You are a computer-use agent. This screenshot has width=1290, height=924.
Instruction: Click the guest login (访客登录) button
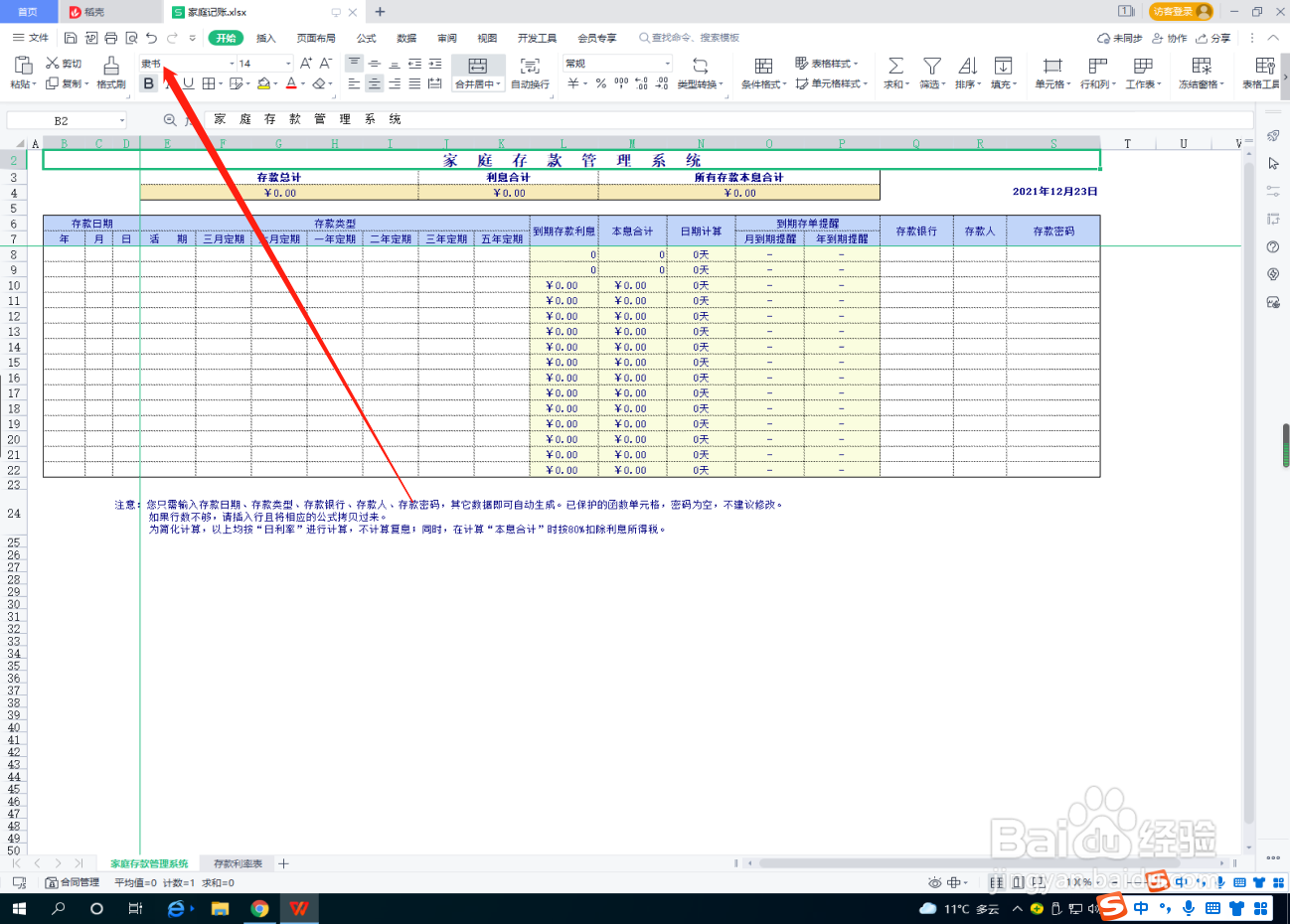pyautogui.click(x=1182, y=11)
